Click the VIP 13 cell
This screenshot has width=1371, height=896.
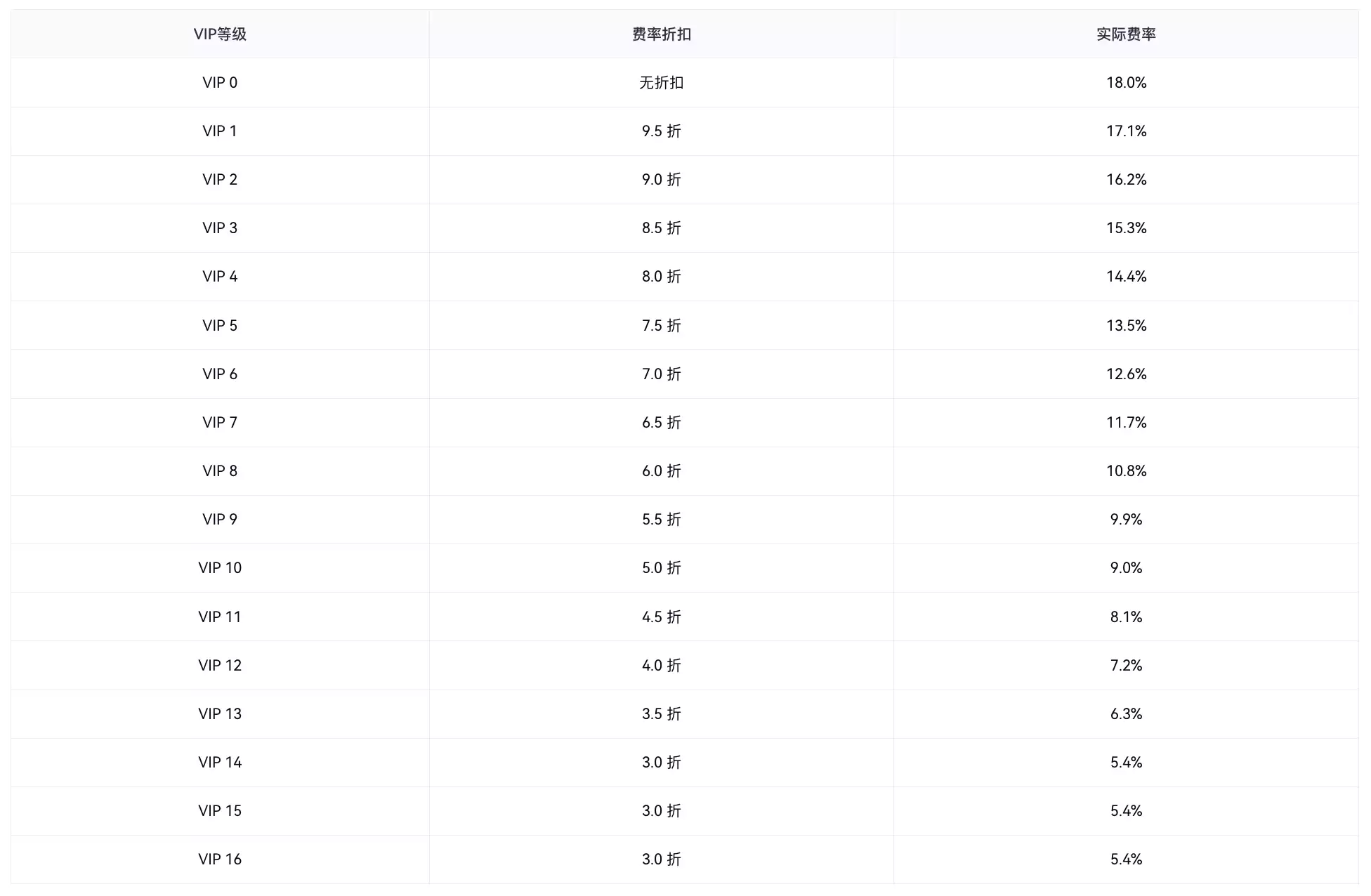point(220,714)
